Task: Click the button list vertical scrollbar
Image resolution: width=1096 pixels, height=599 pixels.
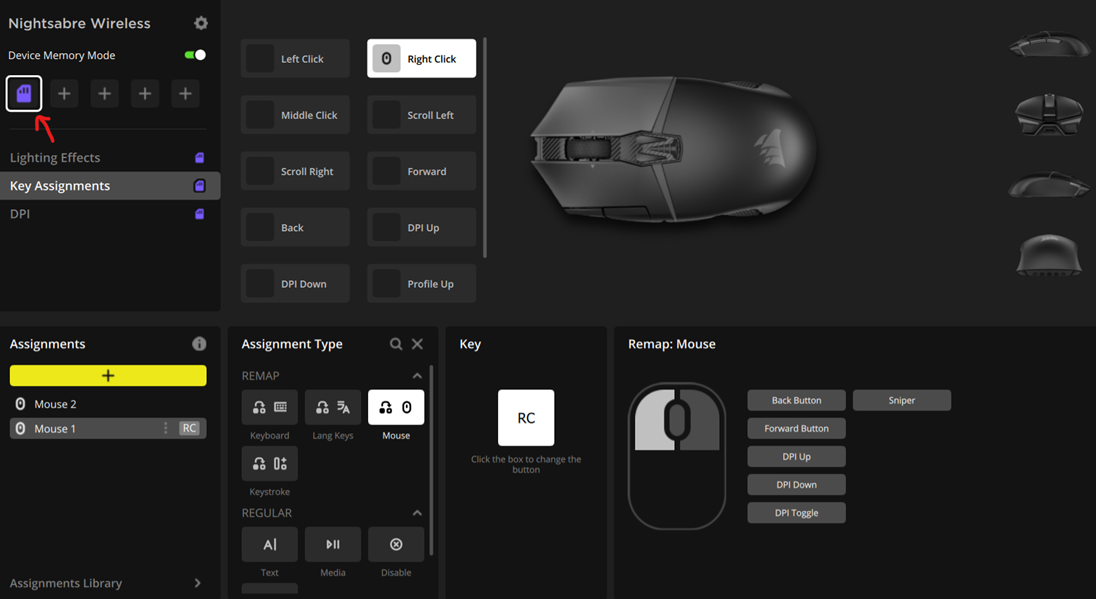Action: coord(484,147)
